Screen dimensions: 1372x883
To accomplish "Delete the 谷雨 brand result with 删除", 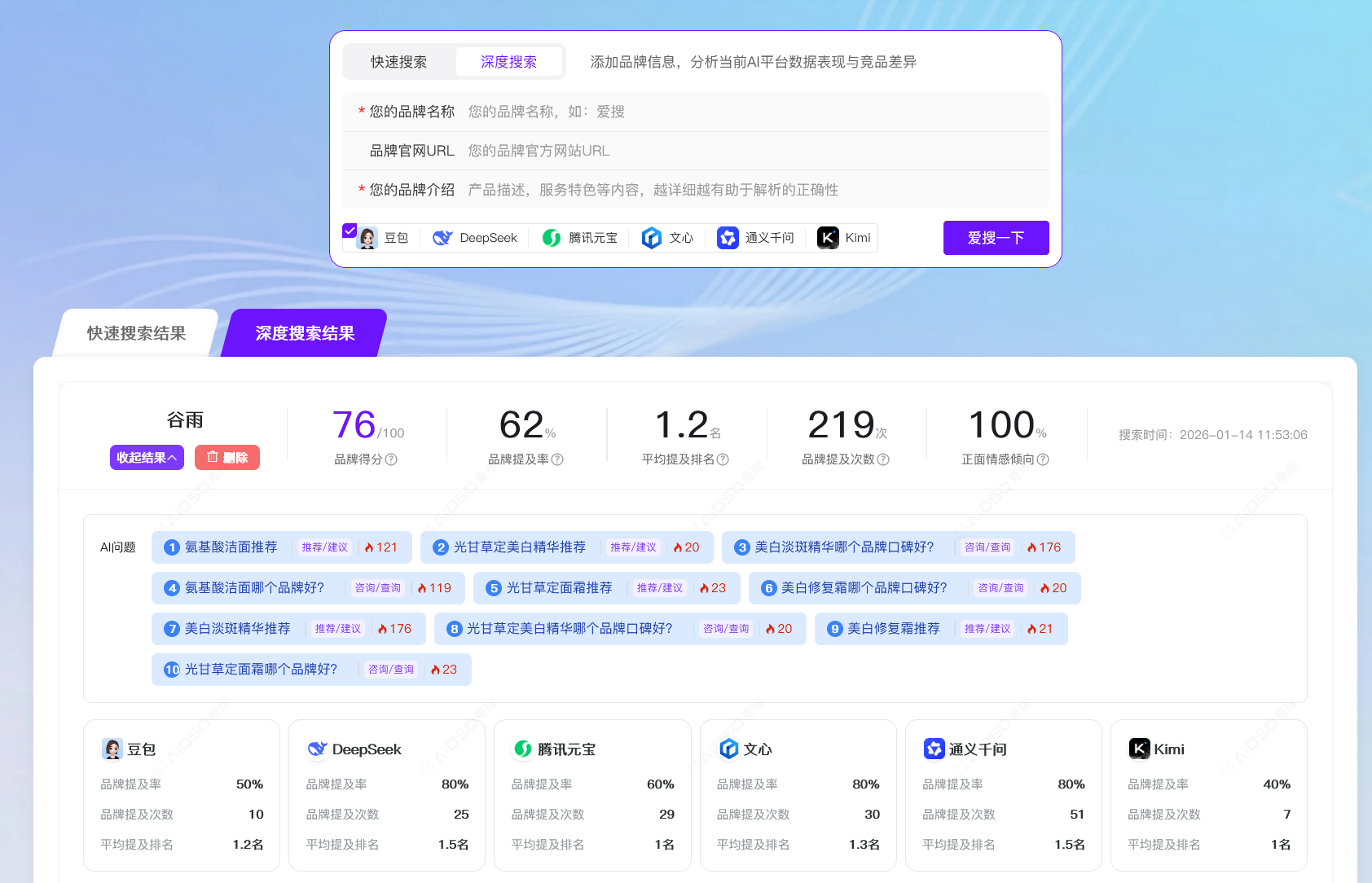I will [x=227, y=458].
